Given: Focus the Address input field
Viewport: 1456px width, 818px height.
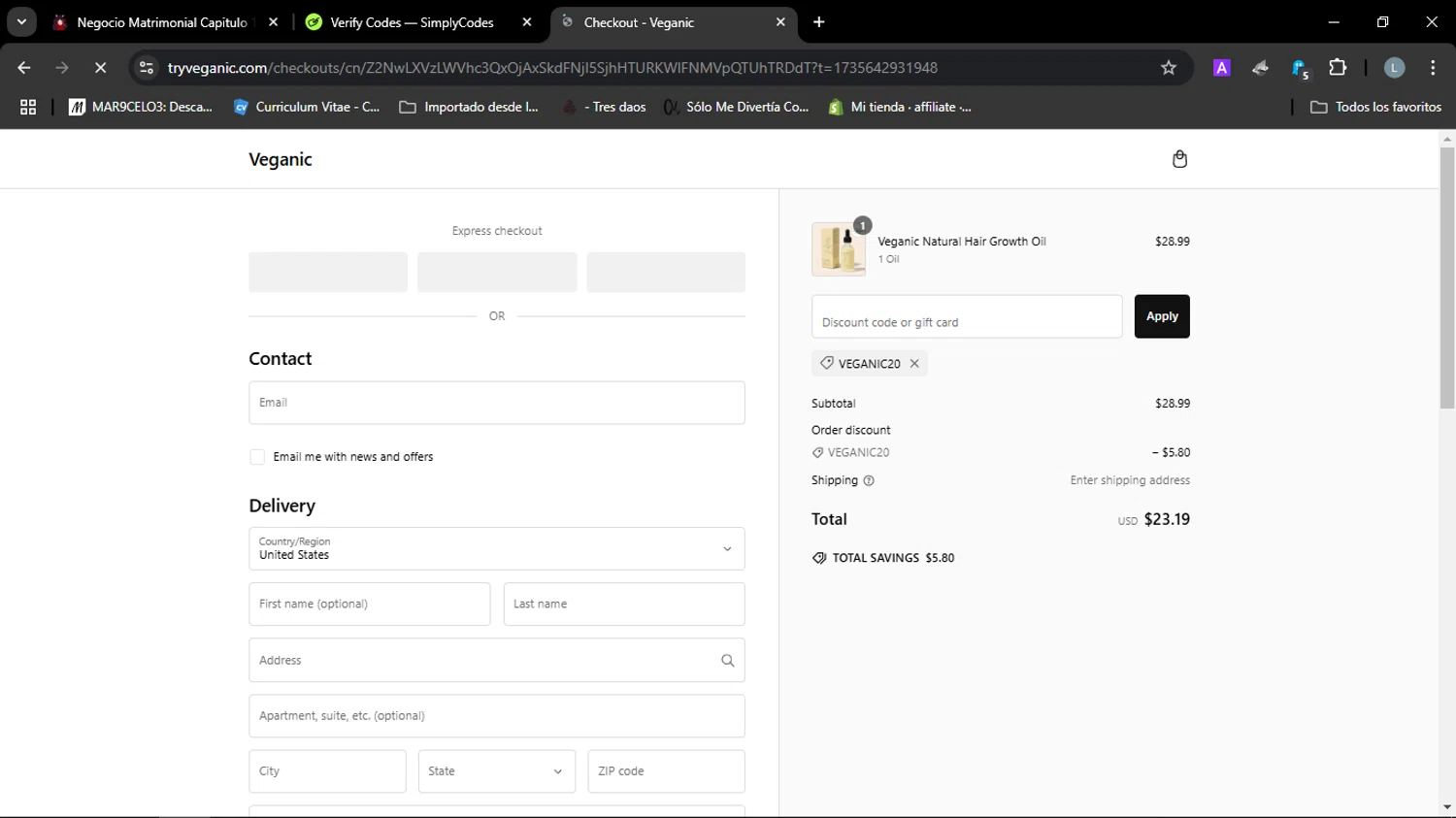Looking at the screenshot, I should 497,661.
